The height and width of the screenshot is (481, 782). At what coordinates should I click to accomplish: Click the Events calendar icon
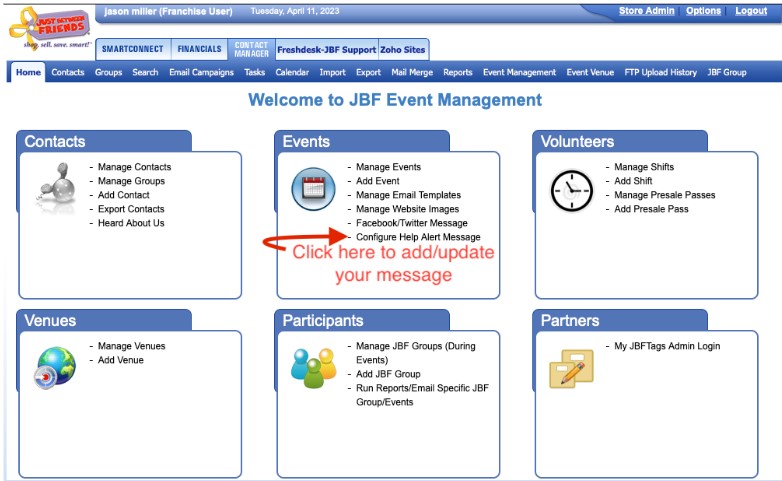click(x=312, y=189)
